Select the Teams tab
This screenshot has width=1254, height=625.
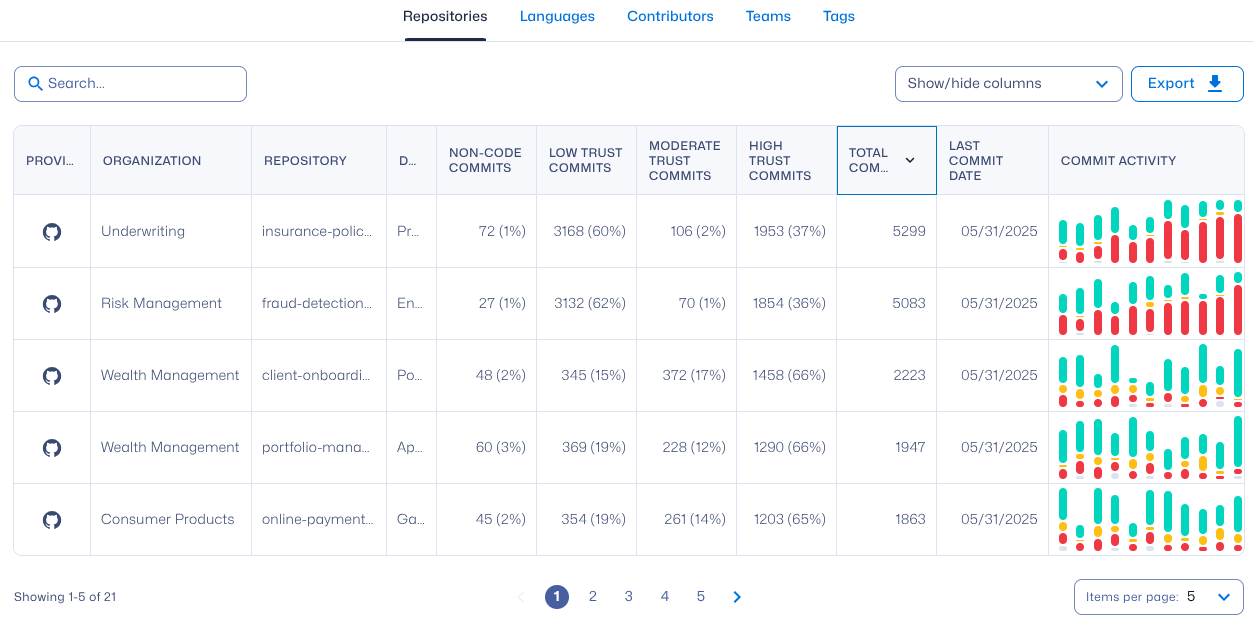pyautogui.click(x=768, y=16)
